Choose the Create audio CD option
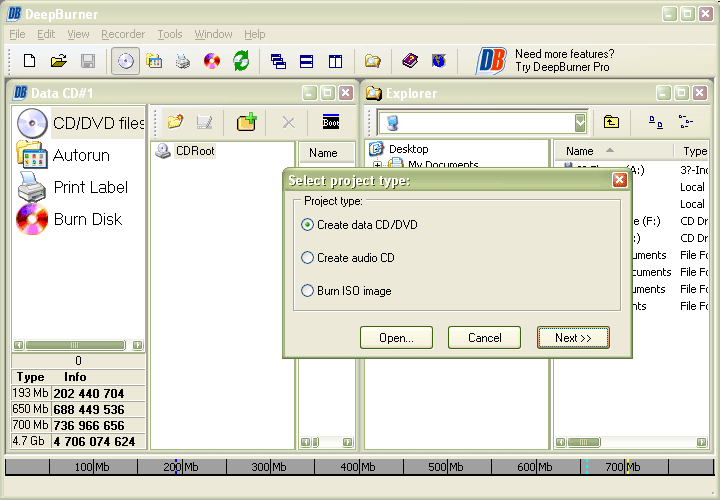This screenshot has height=500, width=720. [x=308, y=258]
